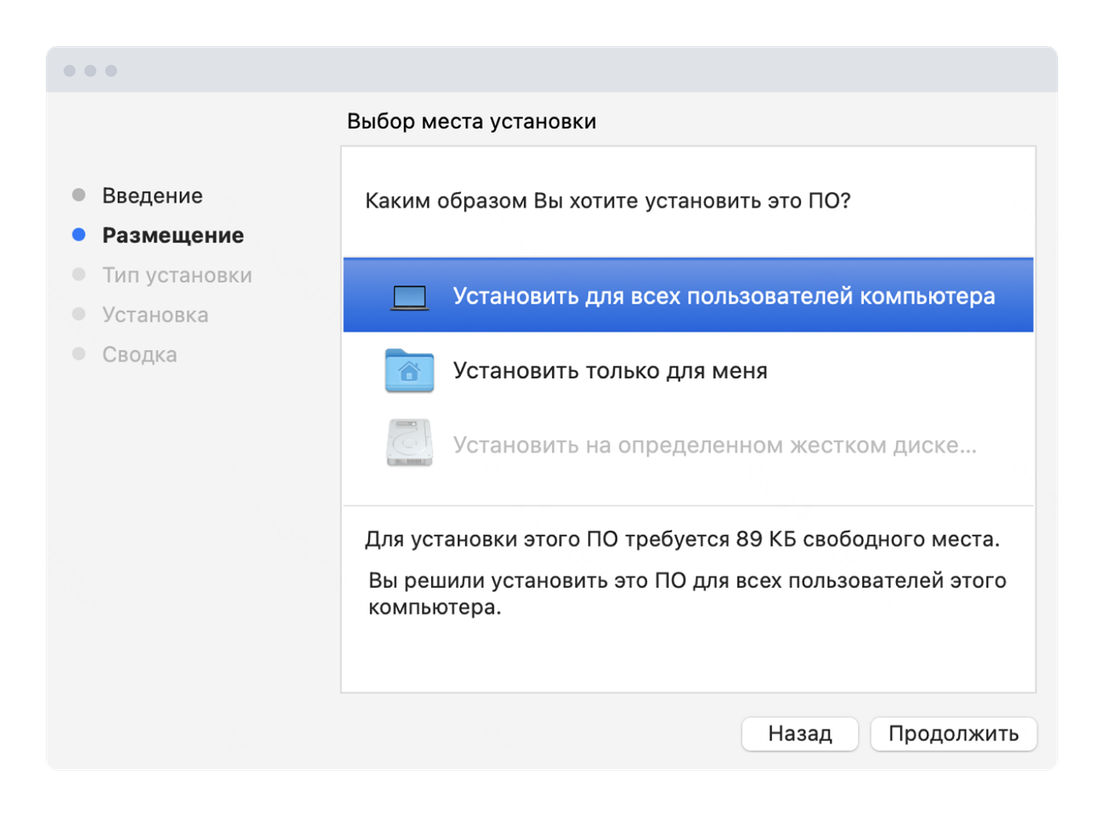Choose 'Установить только для меня' option

click(x=610, y=371)
